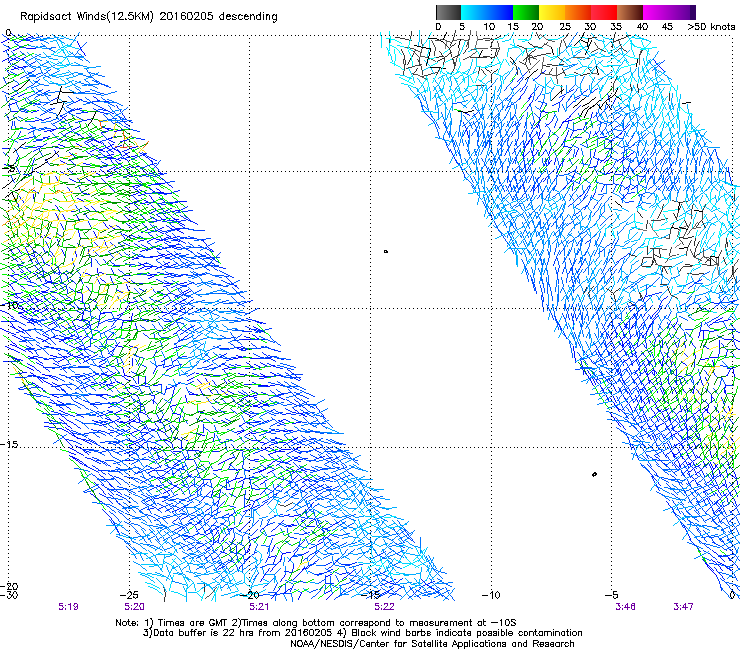Click the '>50 knots' legend label
The height and width of the screenshot is (650, 740).
[711, 27]
